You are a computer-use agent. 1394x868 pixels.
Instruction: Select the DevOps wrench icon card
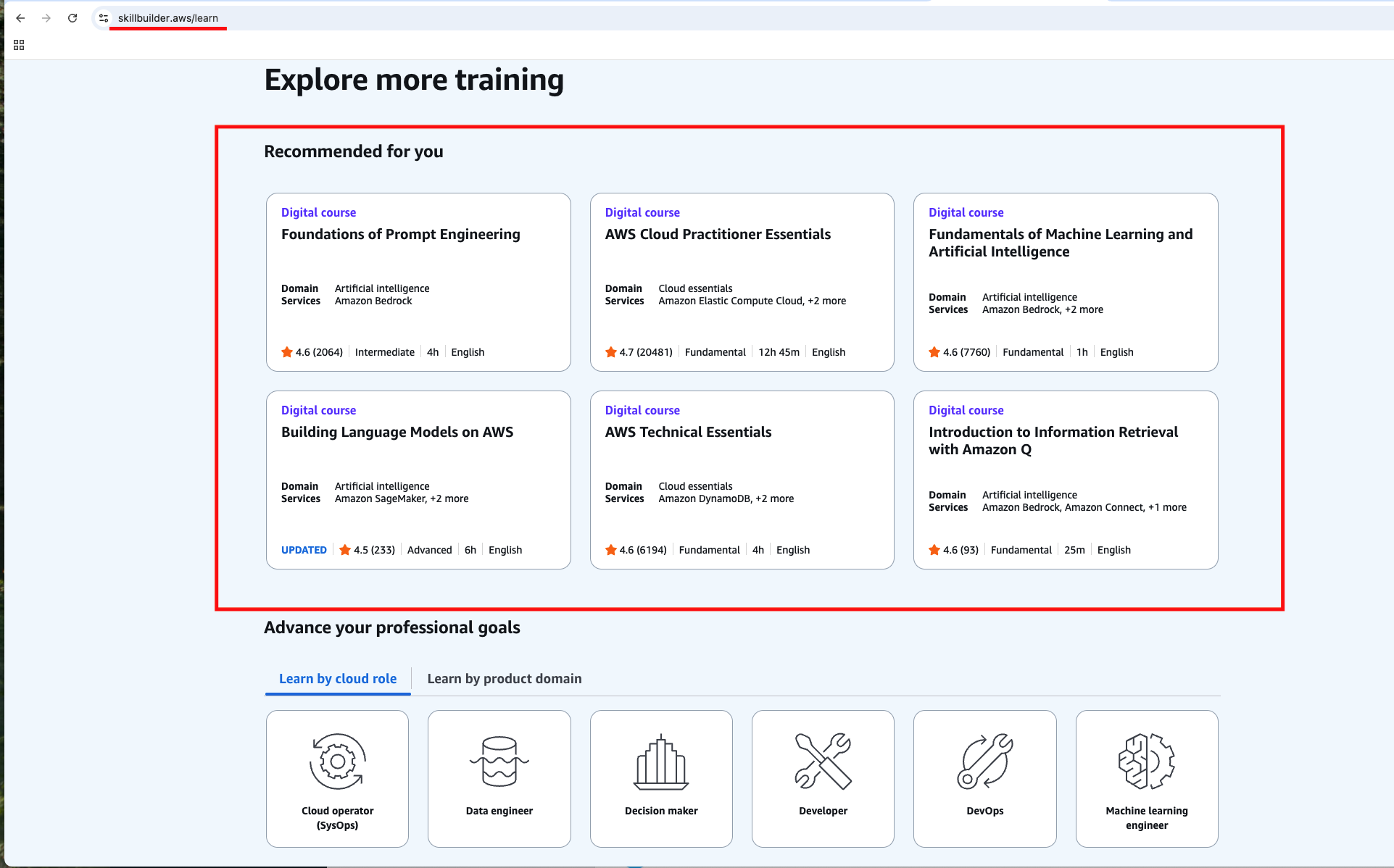click(984, 778)
